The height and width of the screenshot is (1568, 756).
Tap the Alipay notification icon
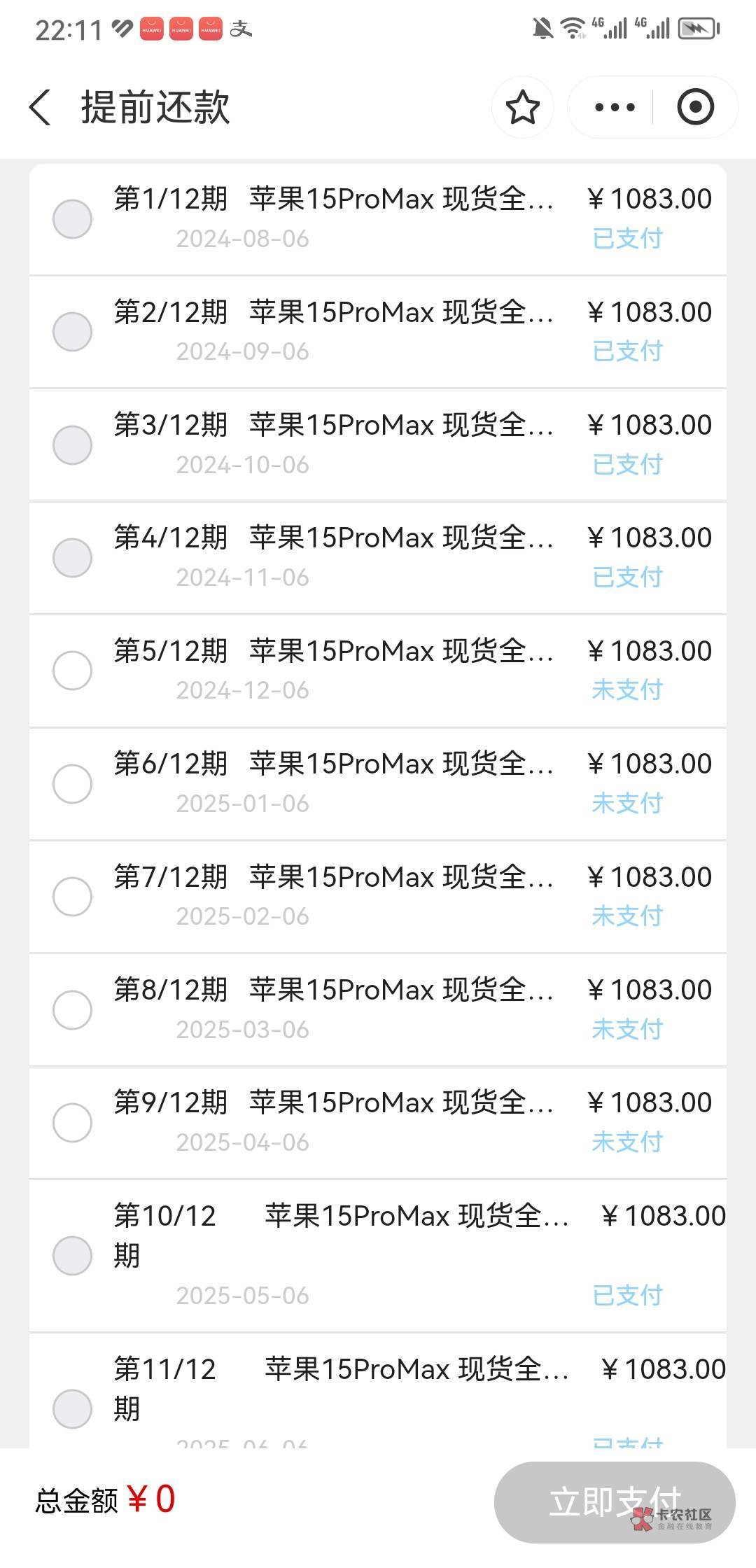(241, 29)
